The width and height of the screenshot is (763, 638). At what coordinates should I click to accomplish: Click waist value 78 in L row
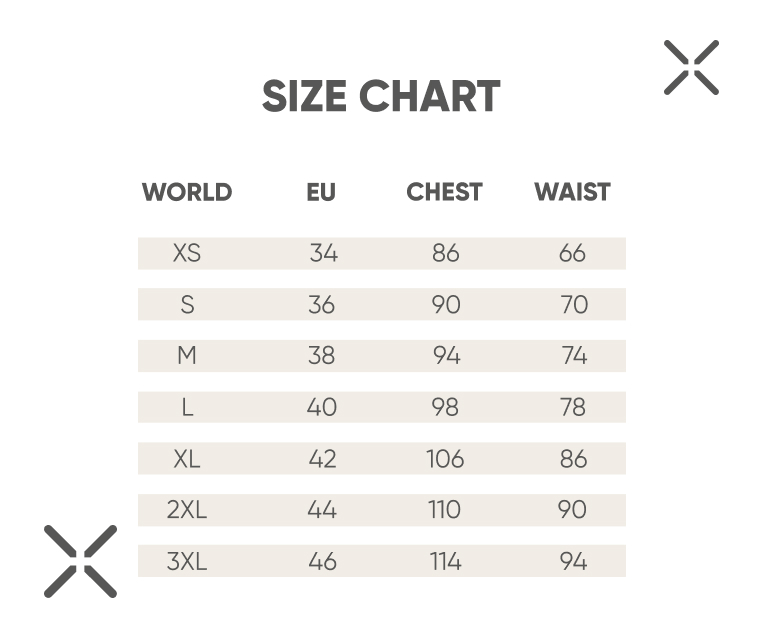(x=573, y=407)
